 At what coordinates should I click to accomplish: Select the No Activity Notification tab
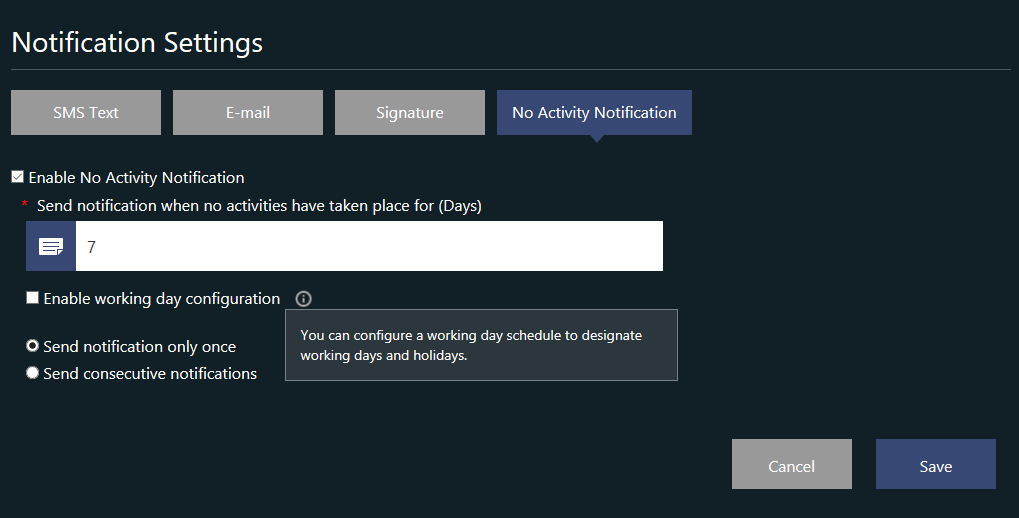point(594,112)
